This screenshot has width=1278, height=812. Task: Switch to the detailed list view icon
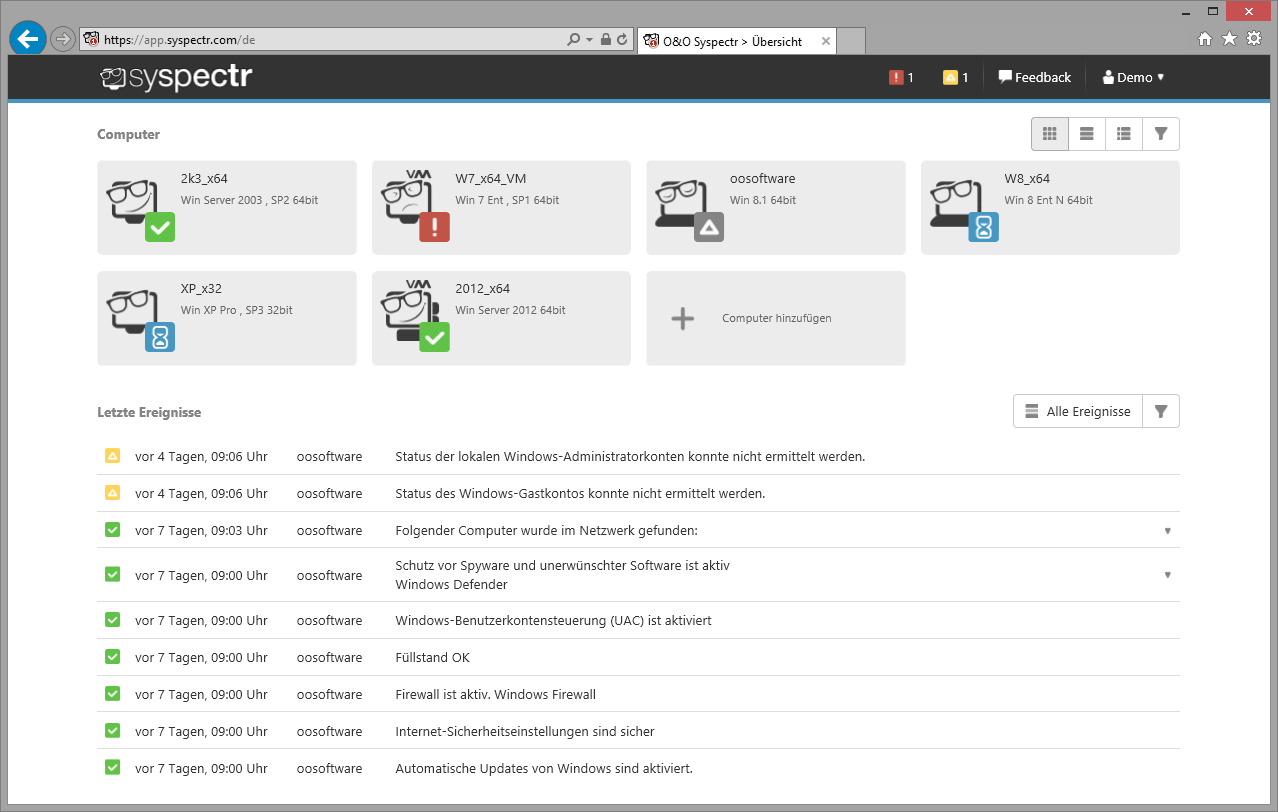tap(1124, 133)
